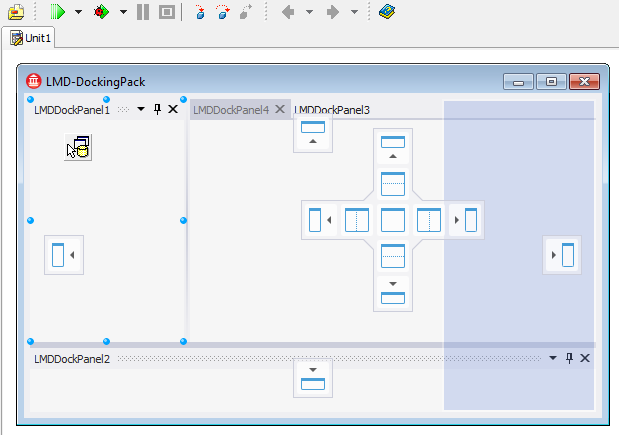The image size is (619, 435).
Task: Maximize the LMD-DockingPack form window
Action: (551, 82)
